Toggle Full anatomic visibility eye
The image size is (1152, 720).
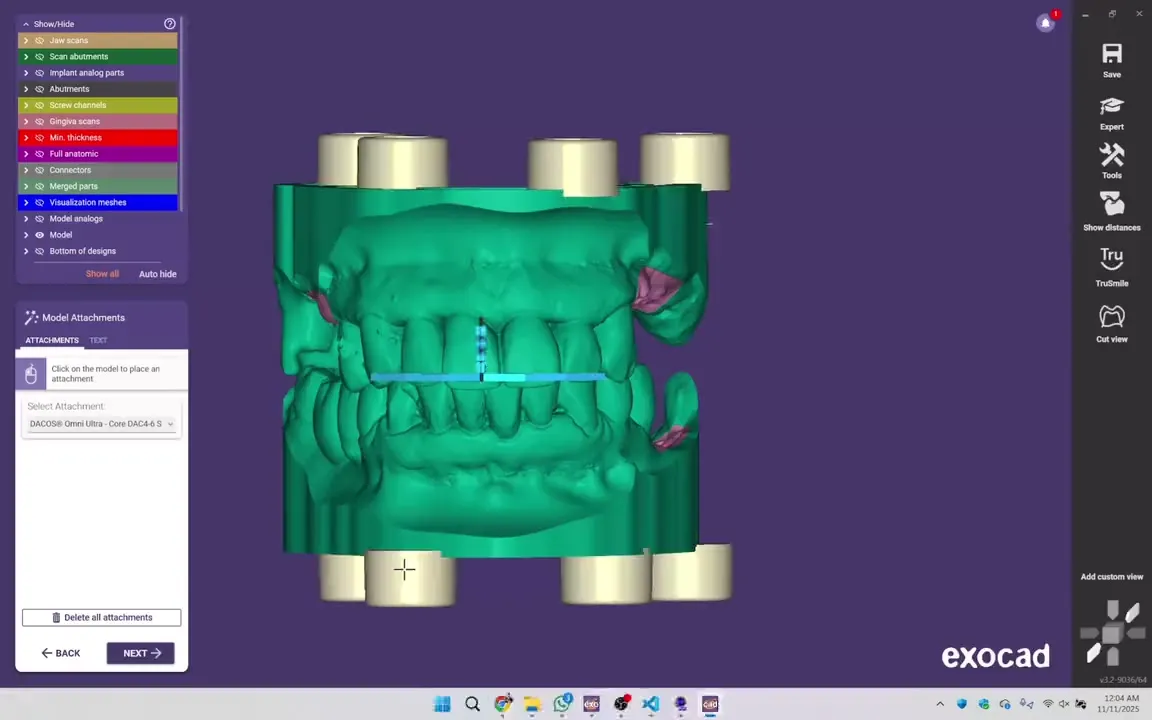(40, 154)
